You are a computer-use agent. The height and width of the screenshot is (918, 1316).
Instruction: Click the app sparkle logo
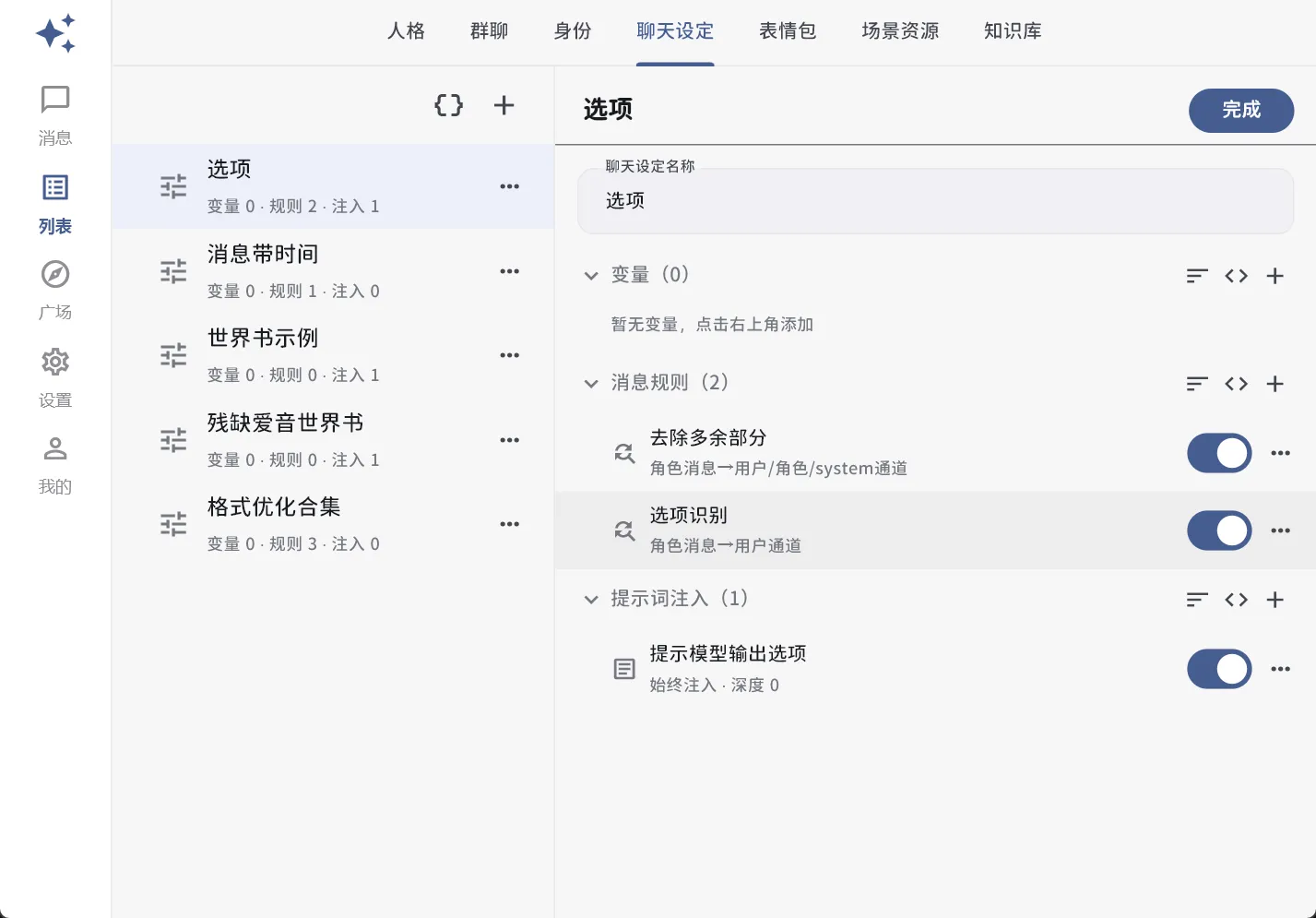[55, 33]
